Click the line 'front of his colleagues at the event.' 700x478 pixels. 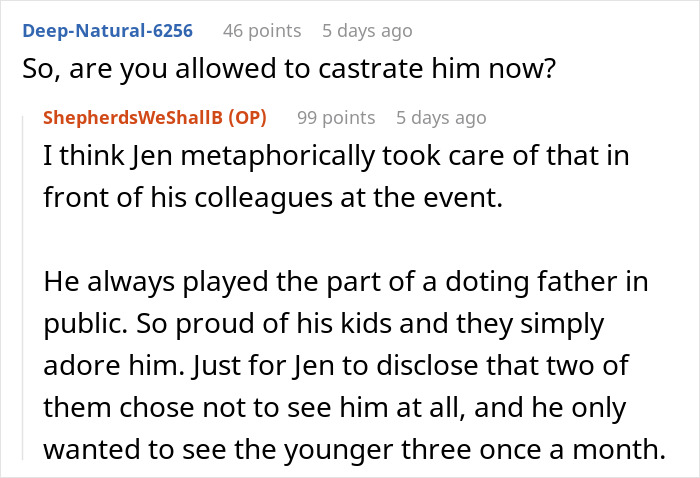coord(273,197)
